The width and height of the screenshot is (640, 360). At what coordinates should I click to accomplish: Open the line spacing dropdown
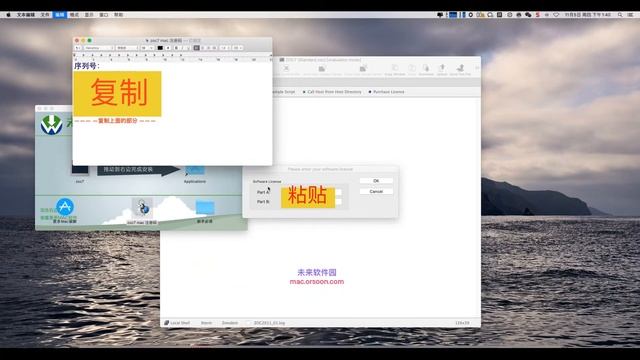225,48
